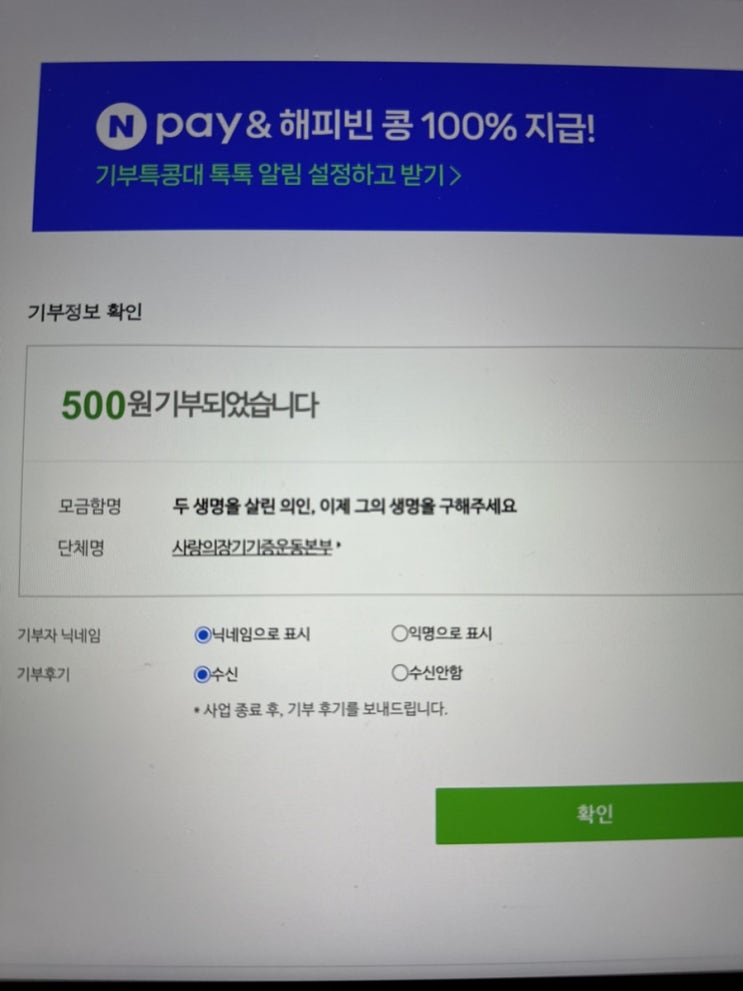Click the green 500 amount number
The height and width of the screenshot is (991, 743).
94,406
